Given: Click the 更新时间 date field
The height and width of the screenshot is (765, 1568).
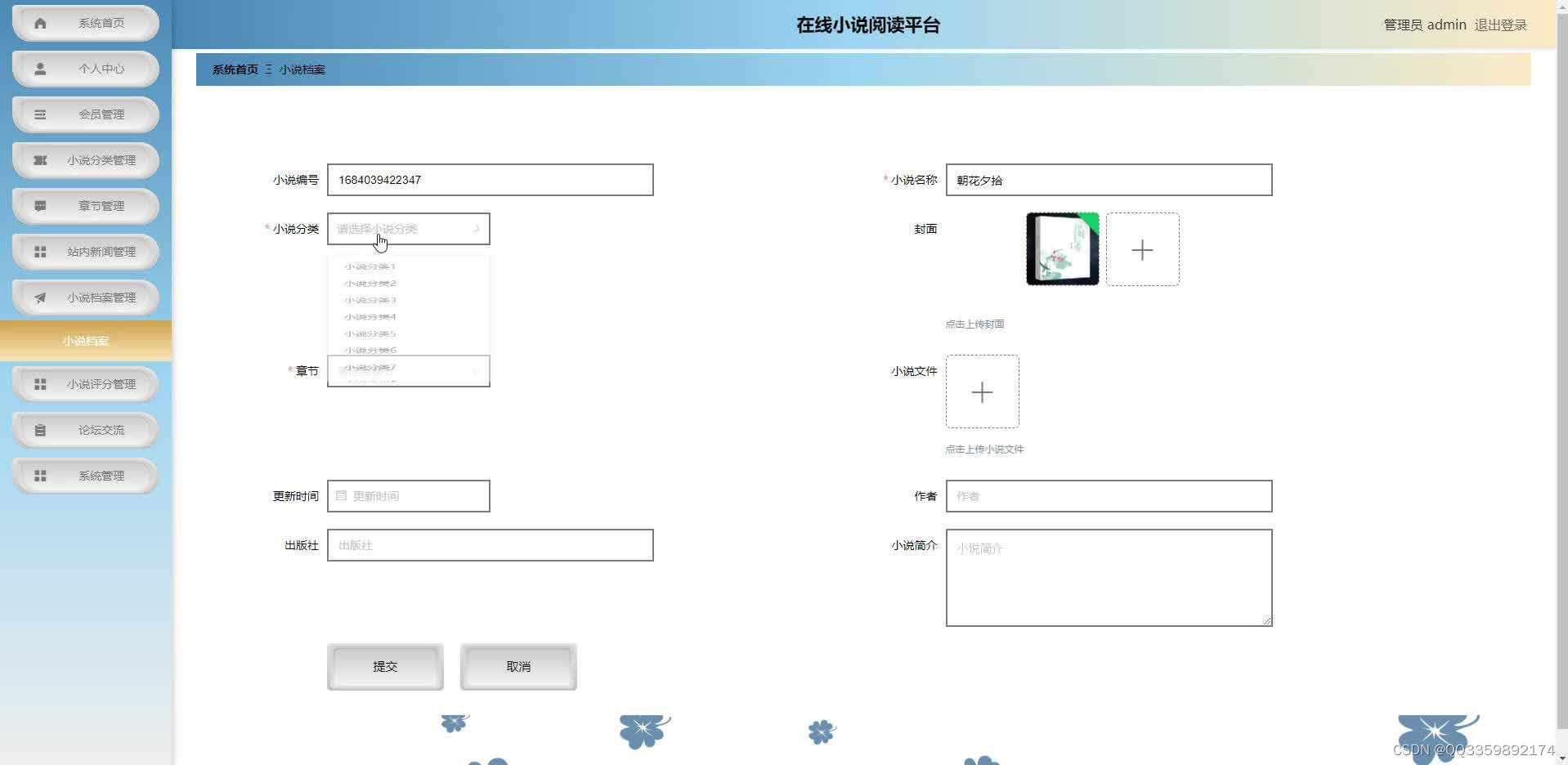Looking at the screenshot, I should click(x=408, y=496).
